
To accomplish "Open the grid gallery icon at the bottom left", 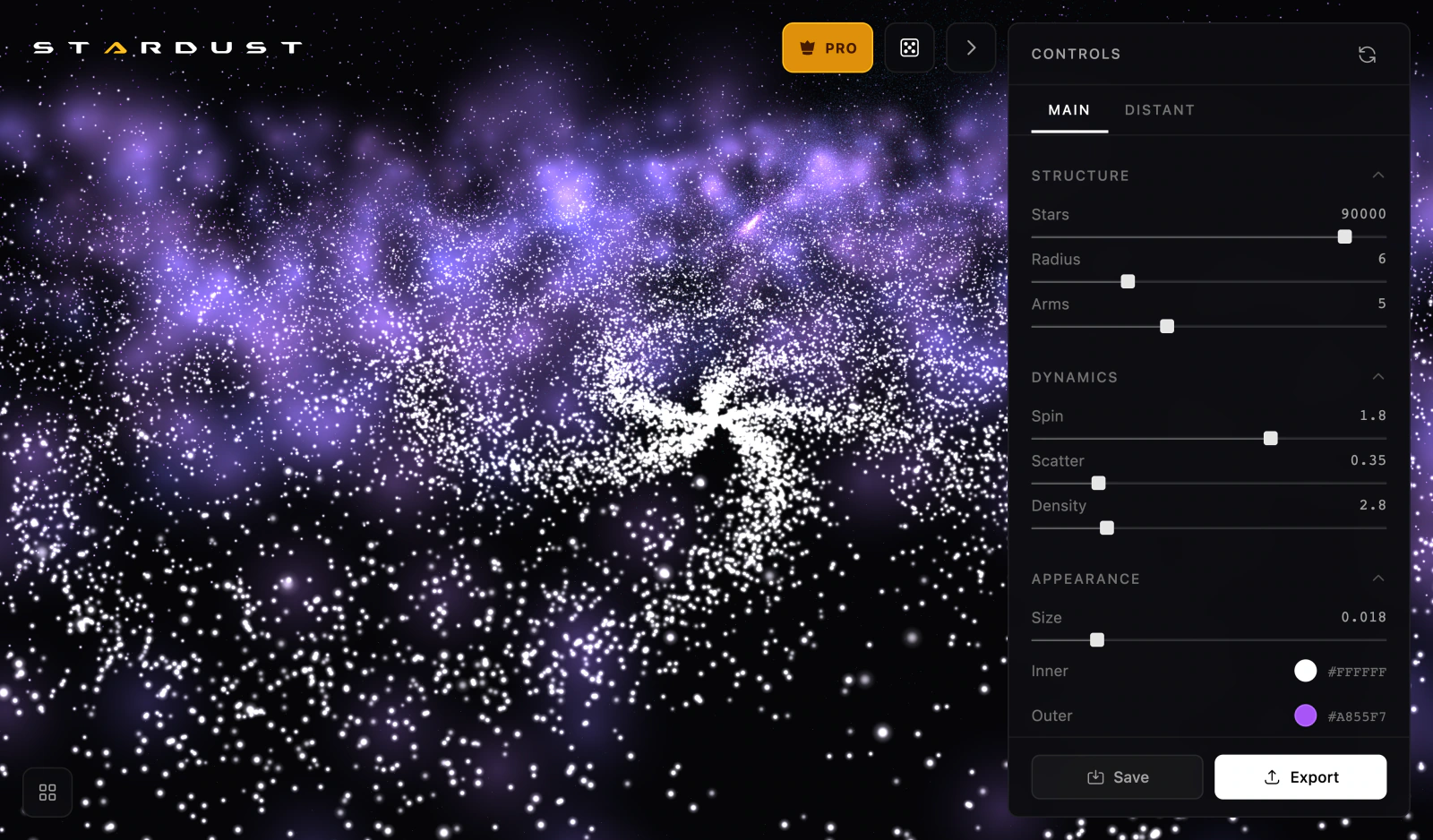I will [x=47, y=793].
